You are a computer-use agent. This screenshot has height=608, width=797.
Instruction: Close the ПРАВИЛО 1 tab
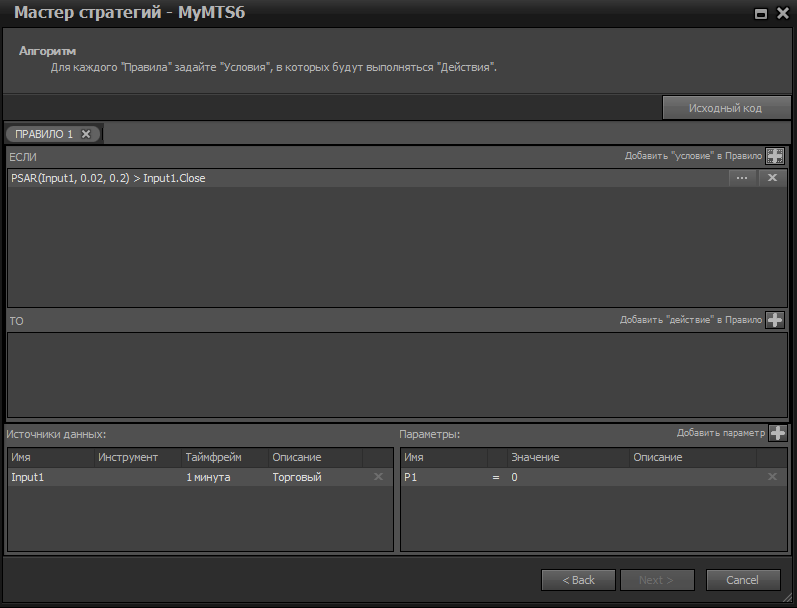coord(86,134)
